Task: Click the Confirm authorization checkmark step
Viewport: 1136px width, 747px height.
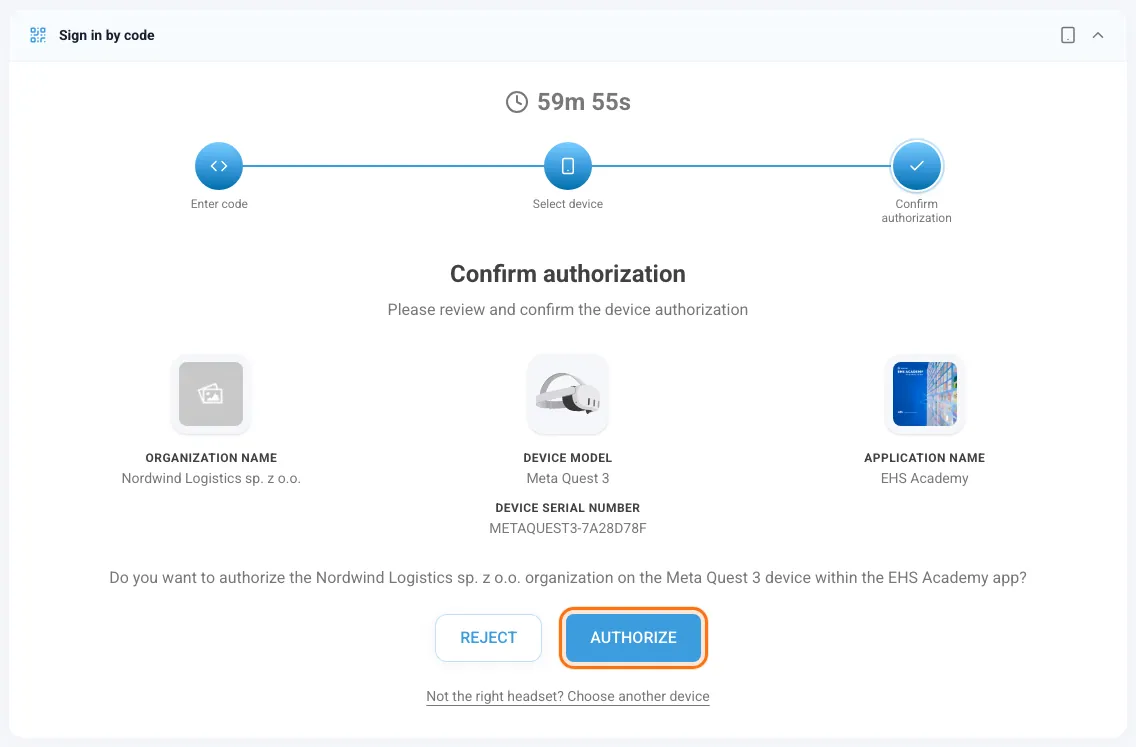Action: pos(916,166)
